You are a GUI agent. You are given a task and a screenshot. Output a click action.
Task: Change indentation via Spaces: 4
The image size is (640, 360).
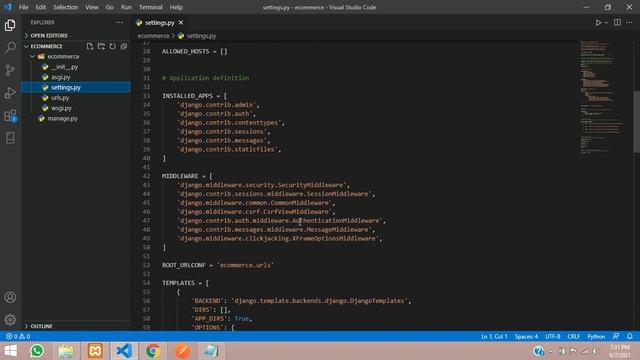coord(526,336)
